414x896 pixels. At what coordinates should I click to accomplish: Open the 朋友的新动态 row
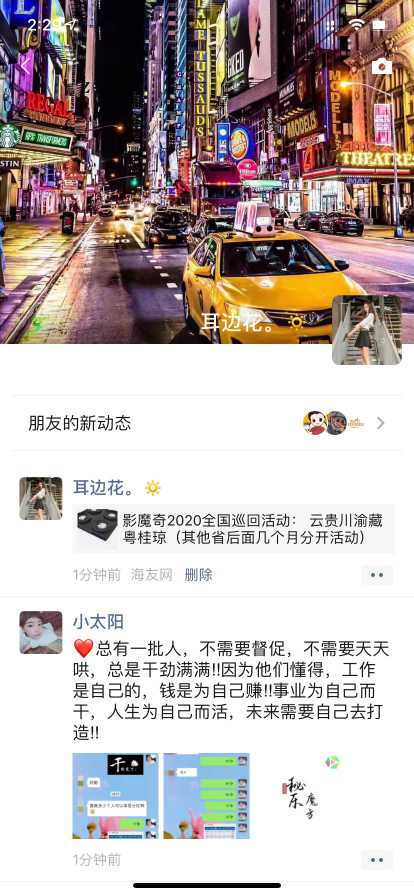207,423
